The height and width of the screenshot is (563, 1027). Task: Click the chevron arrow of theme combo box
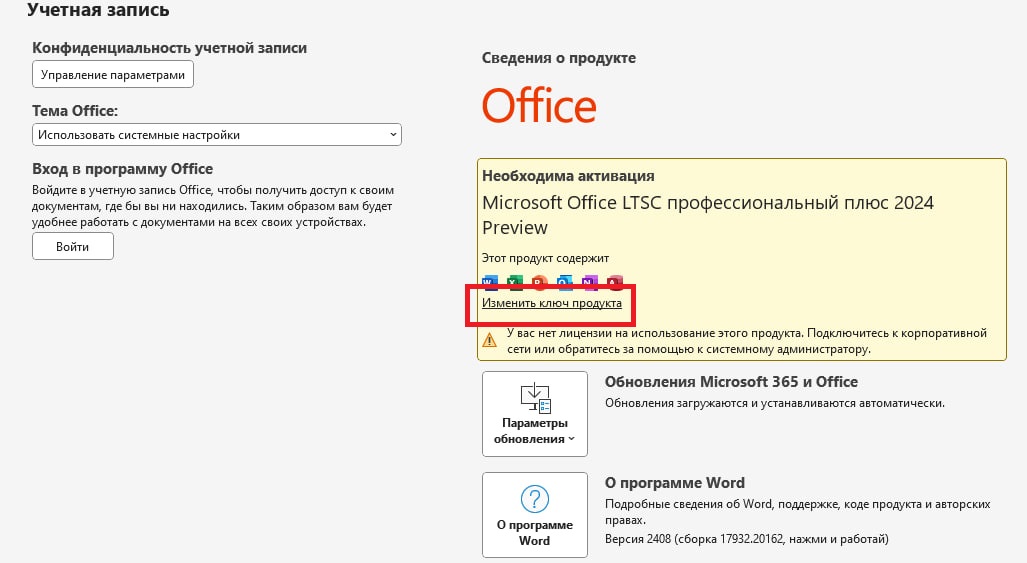tap(393, 135)
